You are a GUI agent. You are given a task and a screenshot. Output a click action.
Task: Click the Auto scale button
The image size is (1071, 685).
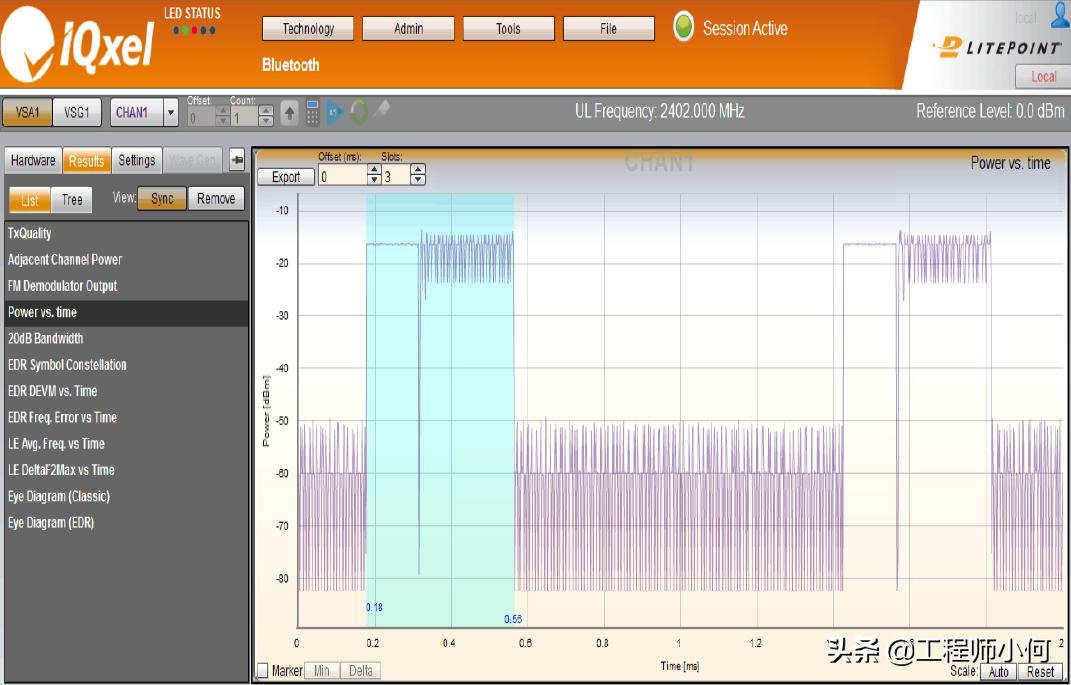999,672
